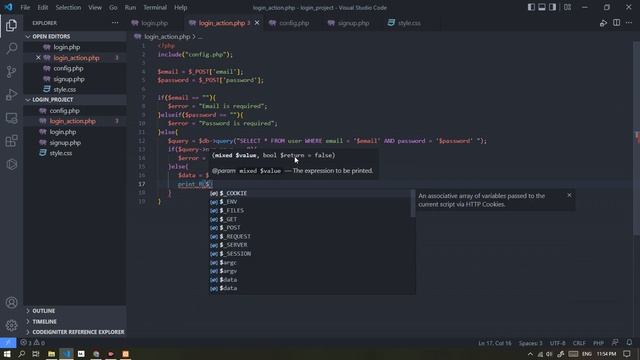Close the login_action.php tab

(x=257, y=23)
